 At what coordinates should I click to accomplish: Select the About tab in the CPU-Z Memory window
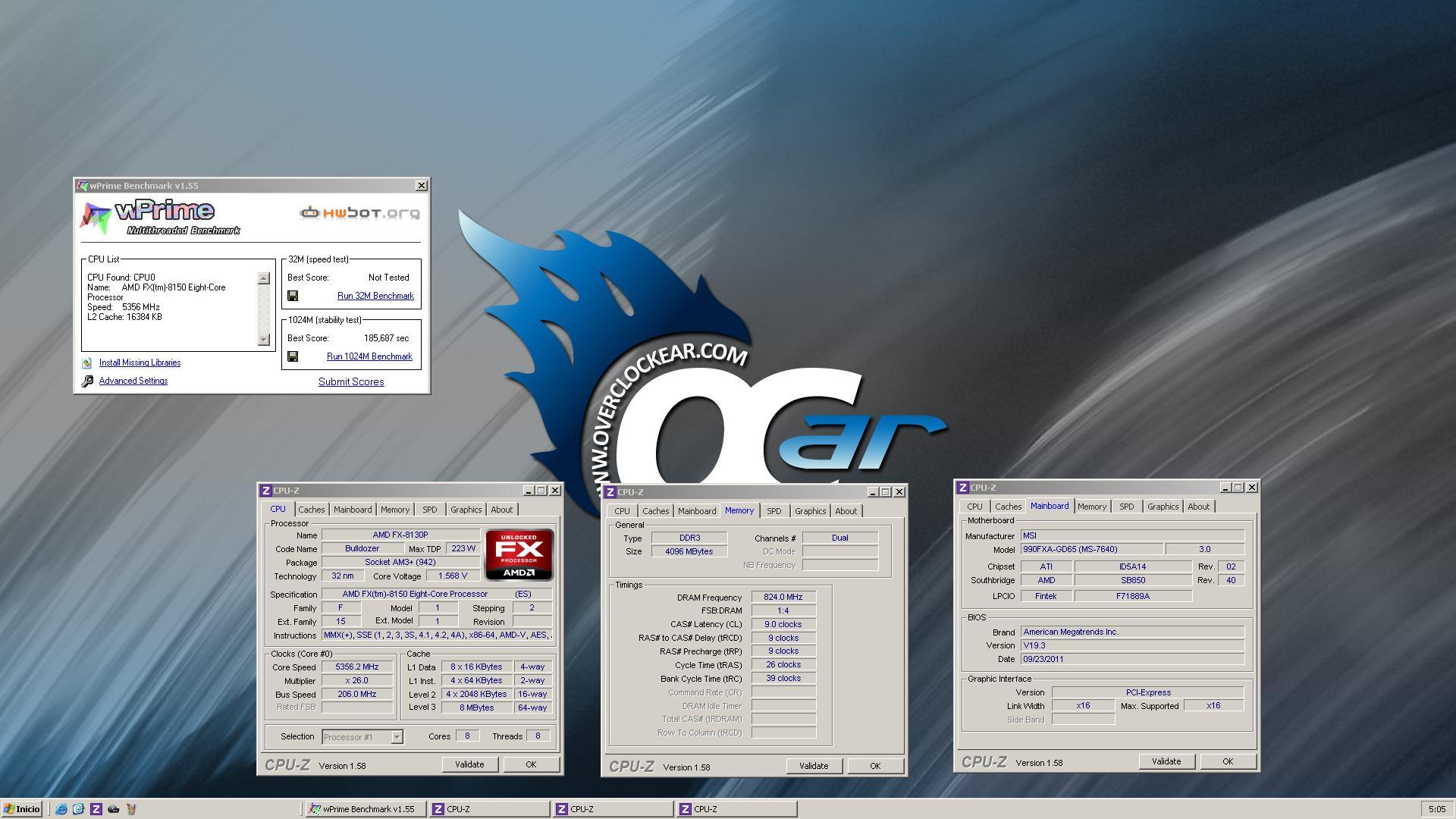pos(846,511)
